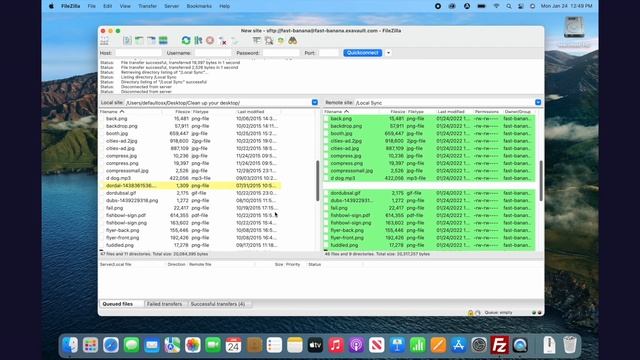Open the Bookmarks menu

[199, 6]
